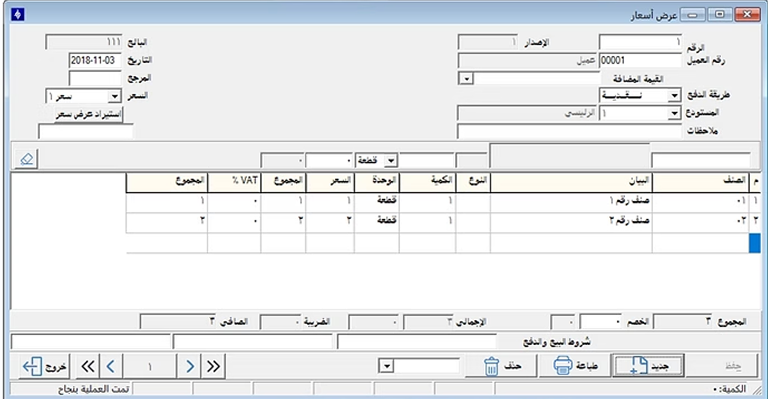Click the الكمية column header
Viewport: 768px width, 399px height.
click(427, 181)
